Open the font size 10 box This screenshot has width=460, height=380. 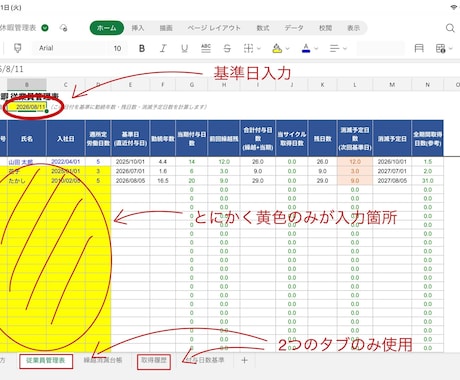tap(118, 48)
